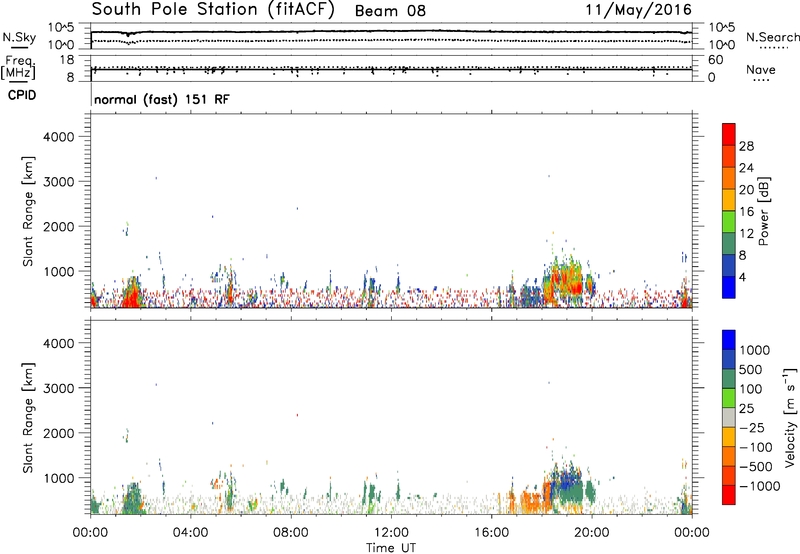Click the orange negative-velocity patch near 17:30
800x554 pixels.
pos(532,502)
